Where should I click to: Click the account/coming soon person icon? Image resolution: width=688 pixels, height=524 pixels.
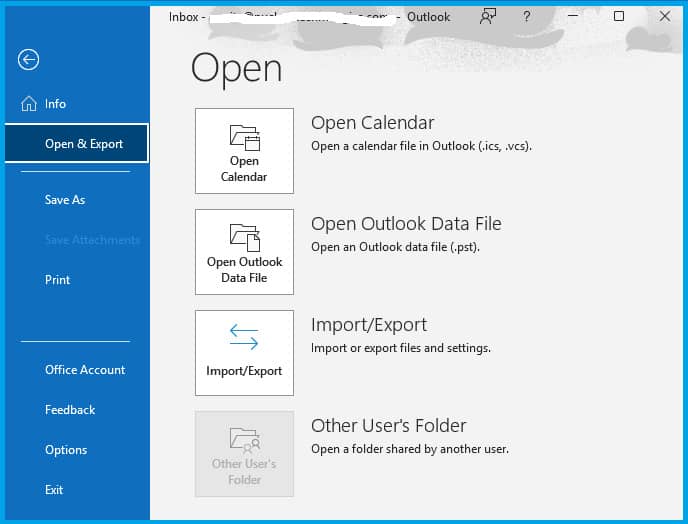(487, 17)
